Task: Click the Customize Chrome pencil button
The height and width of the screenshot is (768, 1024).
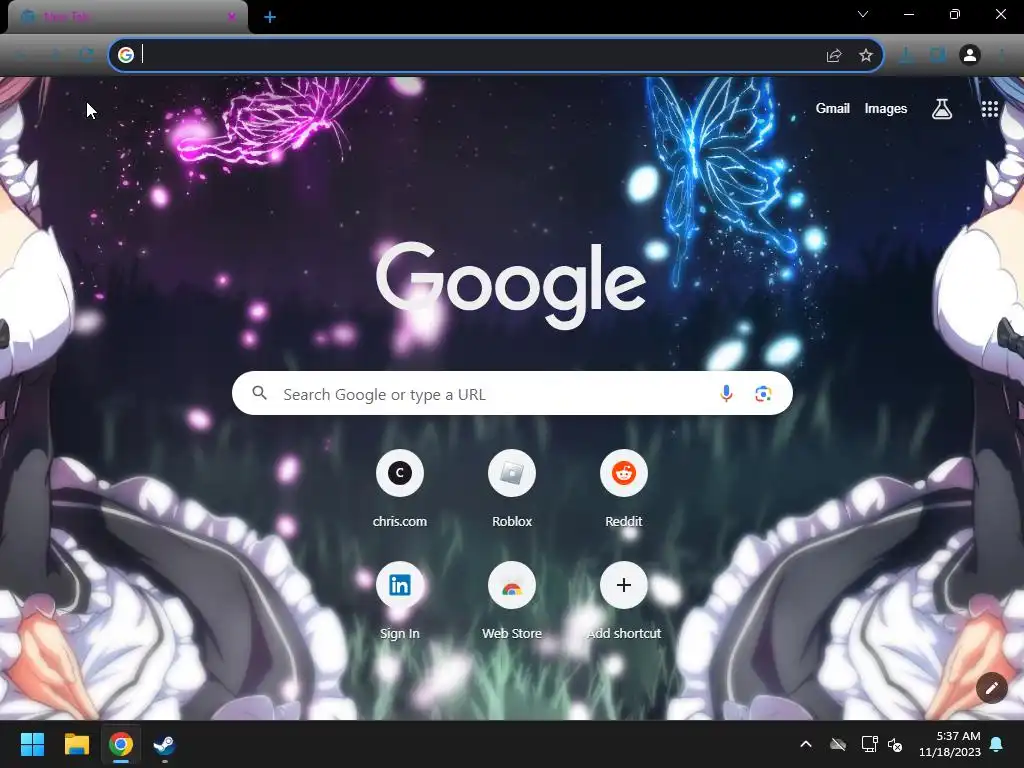Action: 991,688
